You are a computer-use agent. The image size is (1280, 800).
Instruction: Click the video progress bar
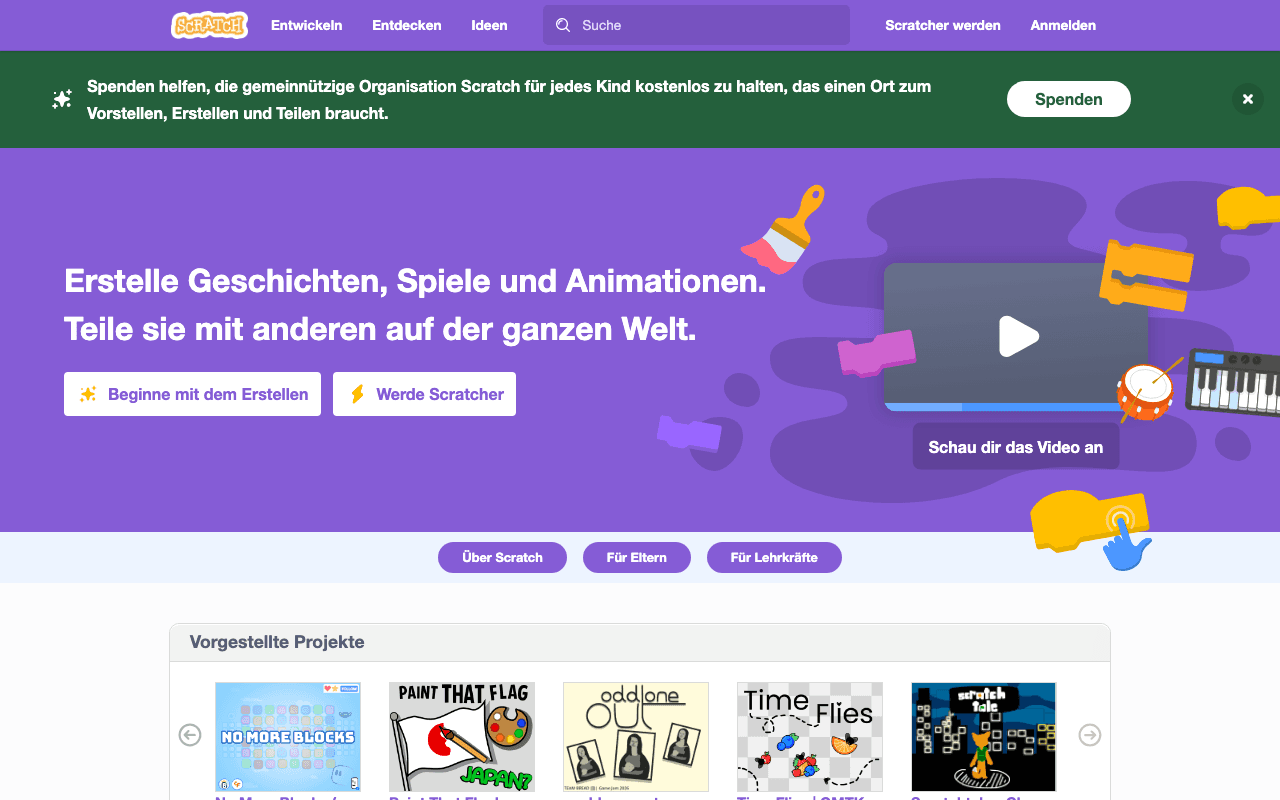click(1003, 407)
